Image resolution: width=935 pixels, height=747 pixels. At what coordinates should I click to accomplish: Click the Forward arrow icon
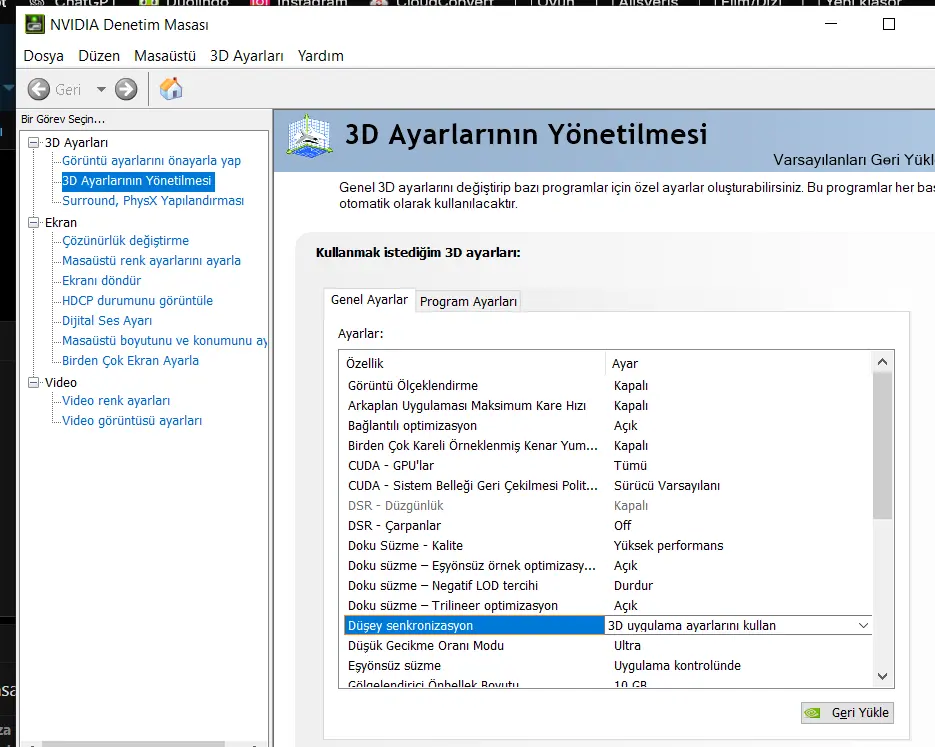126,89
